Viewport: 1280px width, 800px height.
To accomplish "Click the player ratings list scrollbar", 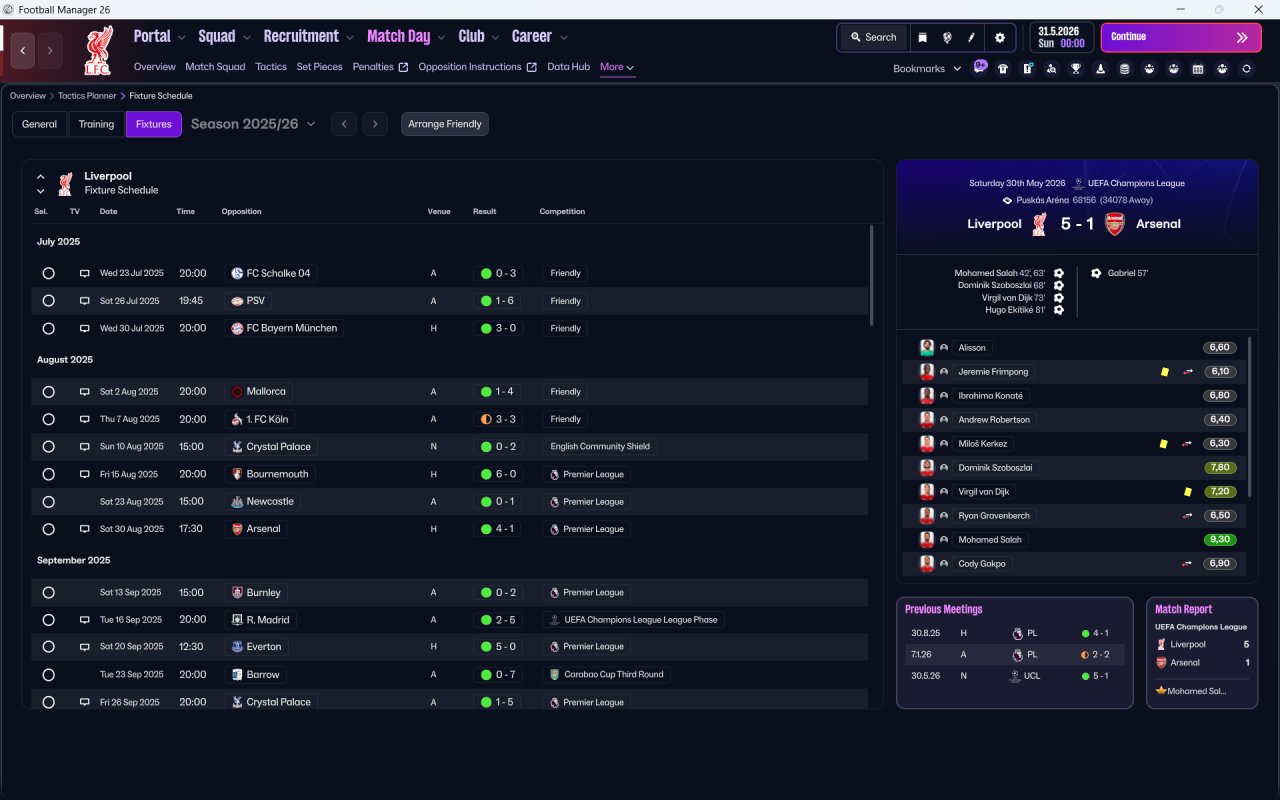I will (x=1250, y=417).
